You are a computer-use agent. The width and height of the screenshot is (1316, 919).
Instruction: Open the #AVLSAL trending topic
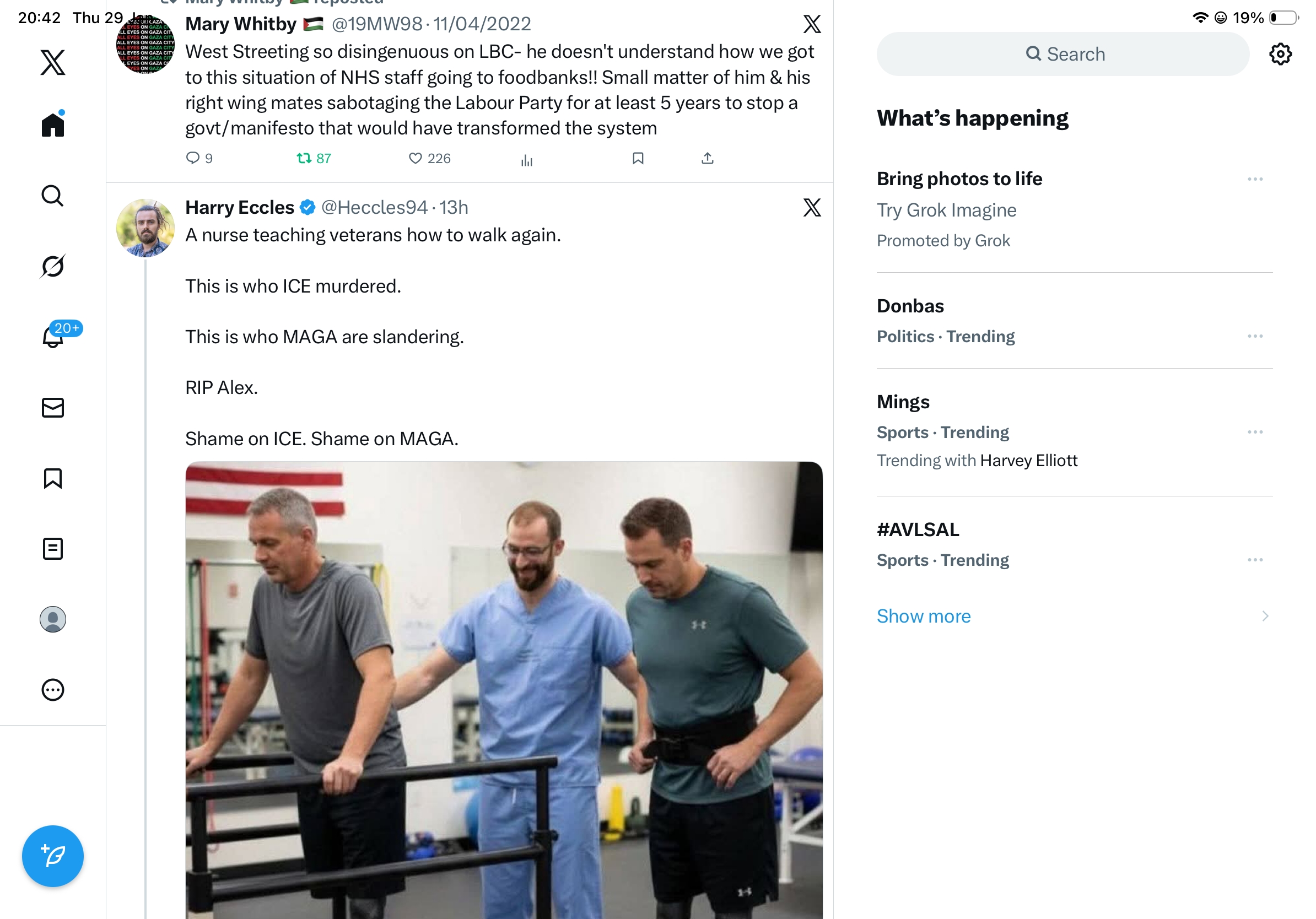pos(918,529)
